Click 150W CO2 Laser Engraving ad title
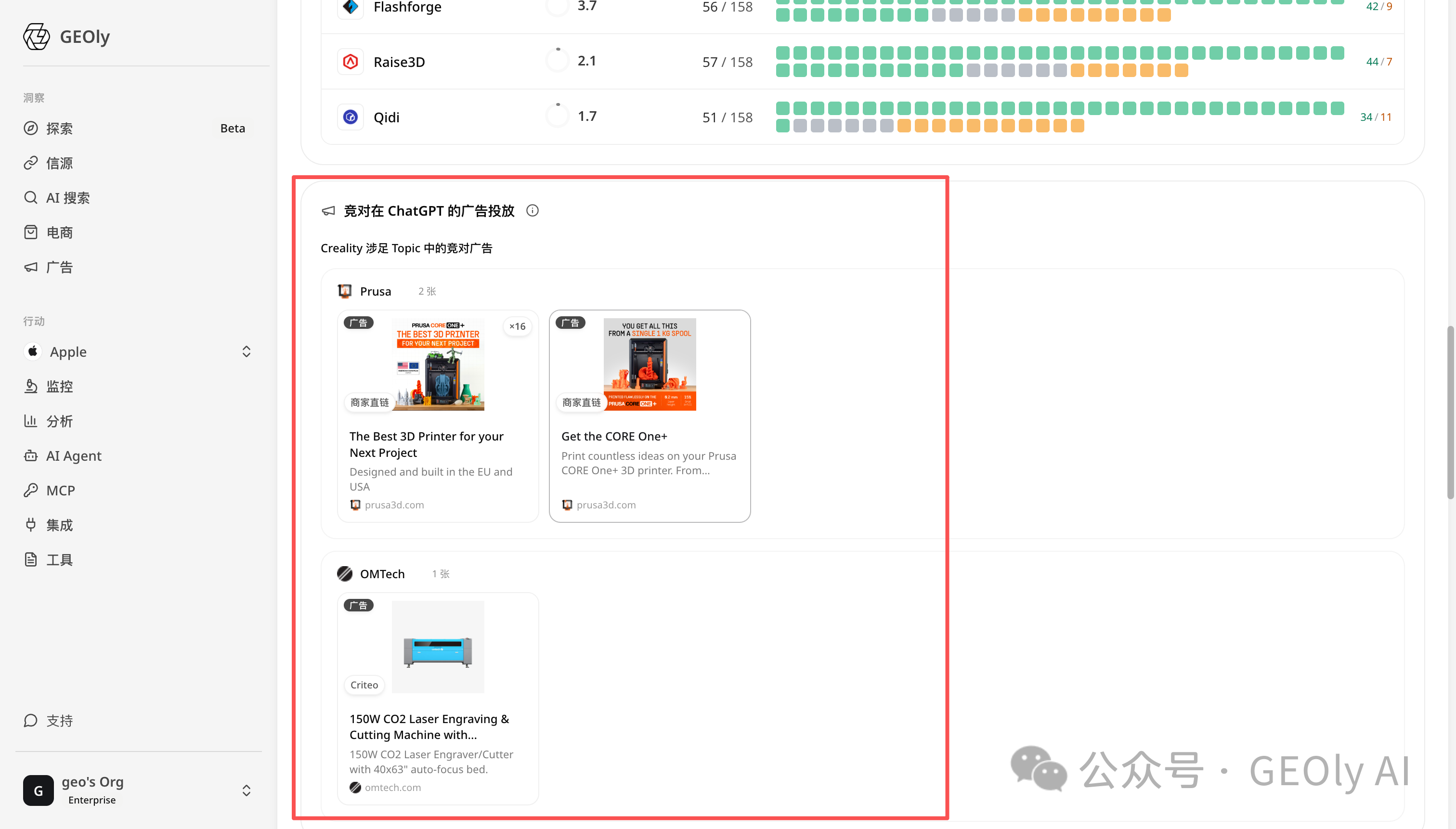The width and height of the screenshot is (1456, 829). click(x=429, y=726)
